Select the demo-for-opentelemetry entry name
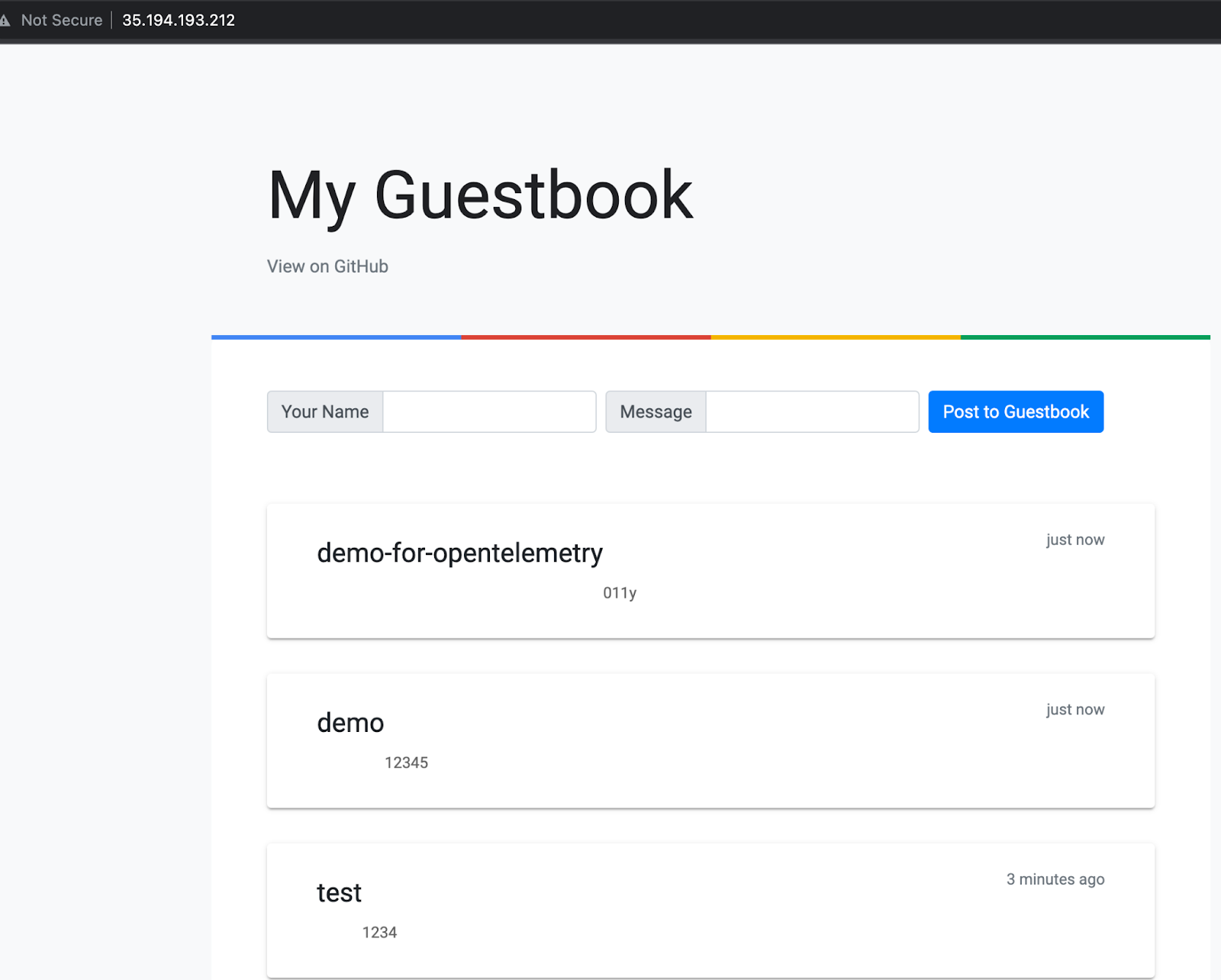Viewport: 1221px width, 980px height. pyautogui.click(x=460, y=553)
